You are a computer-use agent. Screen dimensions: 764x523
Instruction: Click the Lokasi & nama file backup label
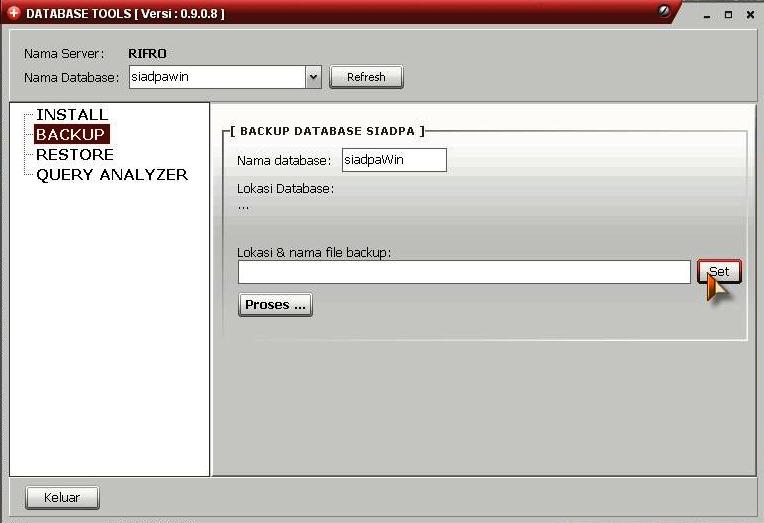314,252
